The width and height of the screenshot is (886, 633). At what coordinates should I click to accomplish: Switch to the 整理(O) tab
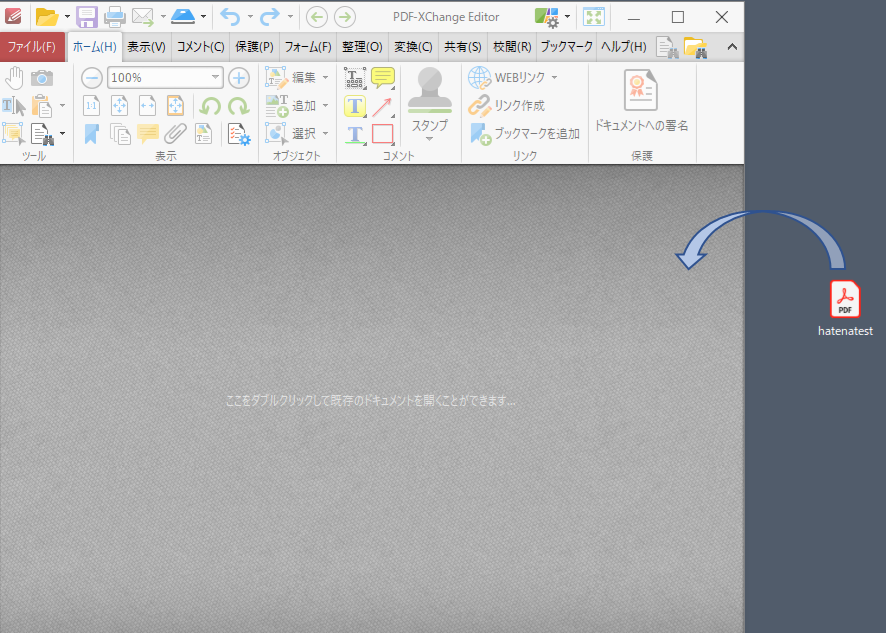(x=362, y=47)
